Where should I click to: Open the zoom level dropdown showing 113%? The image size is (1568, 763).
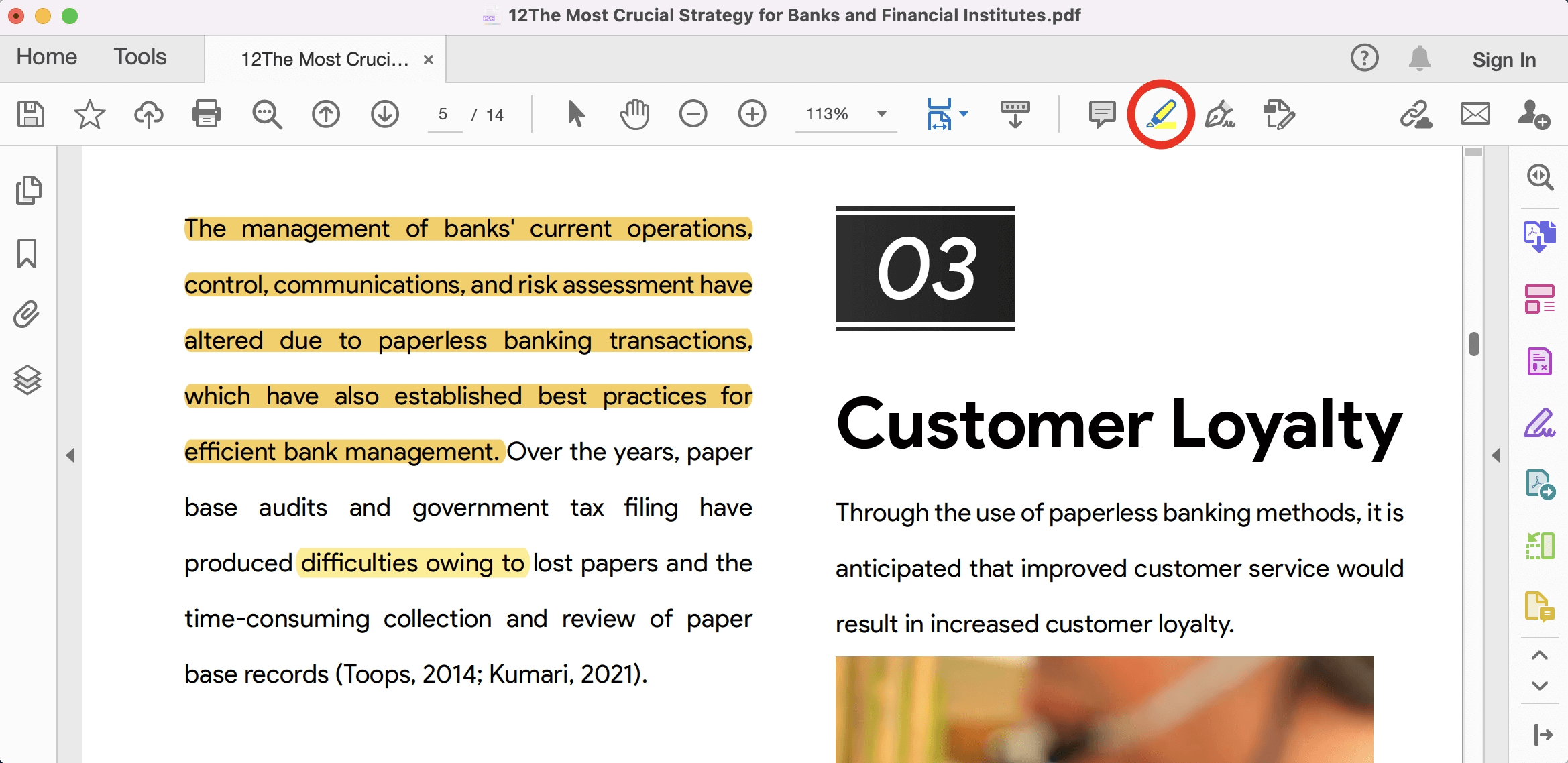[x=881, y=114]
